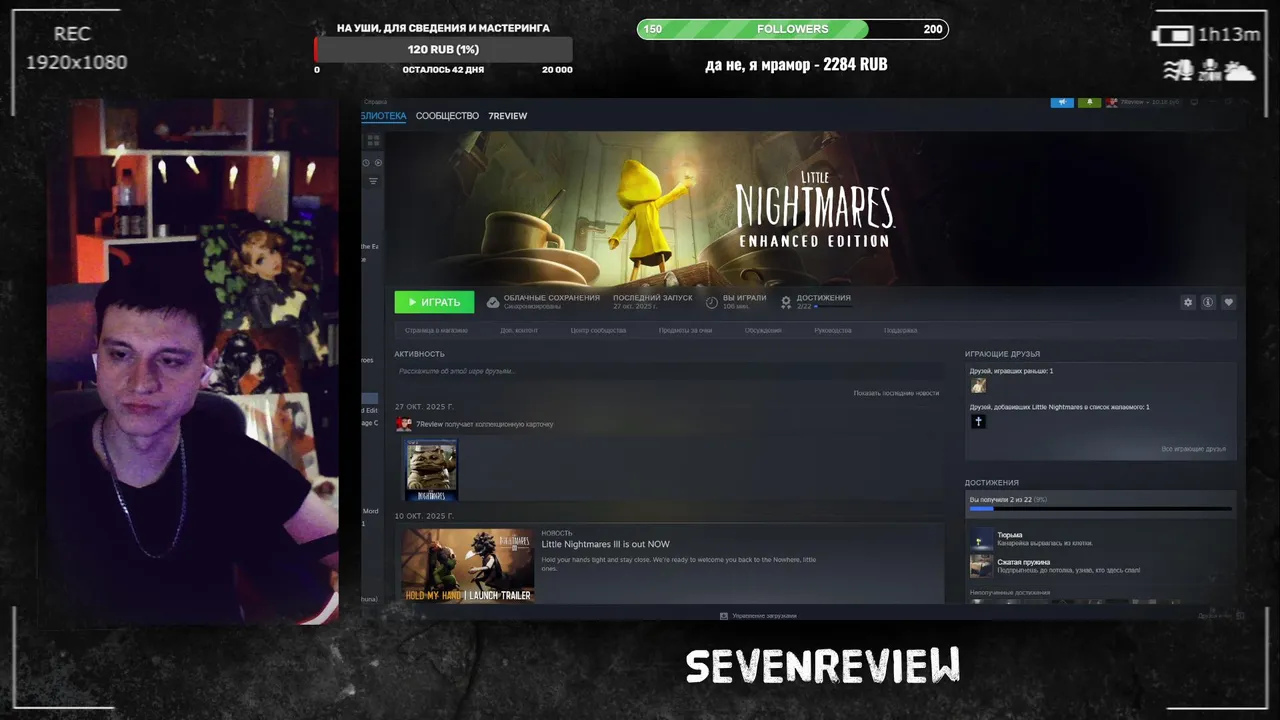The height and width of the screenshot is (720, 1280).
Task: Open Обсуждения link
Action: pos(763,330)
